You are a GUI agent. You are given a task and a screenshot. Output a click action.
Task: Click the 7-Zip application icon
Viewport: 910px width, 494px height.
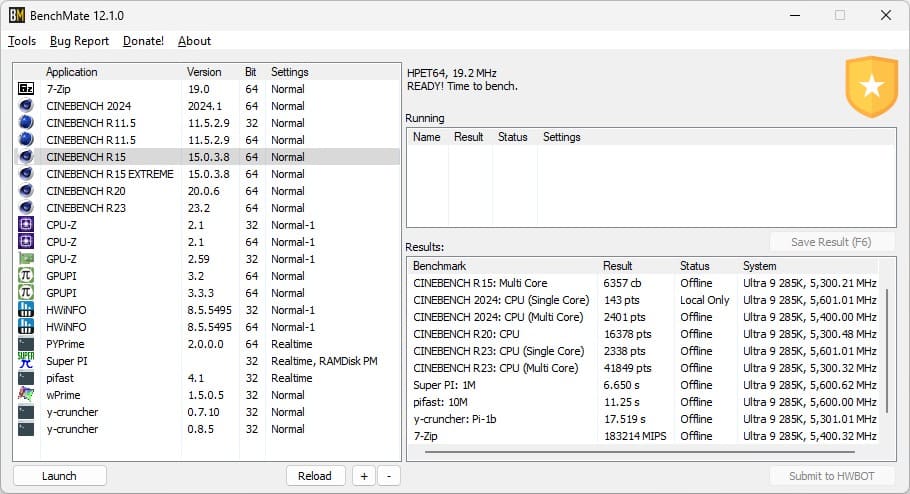click(26, 89)
